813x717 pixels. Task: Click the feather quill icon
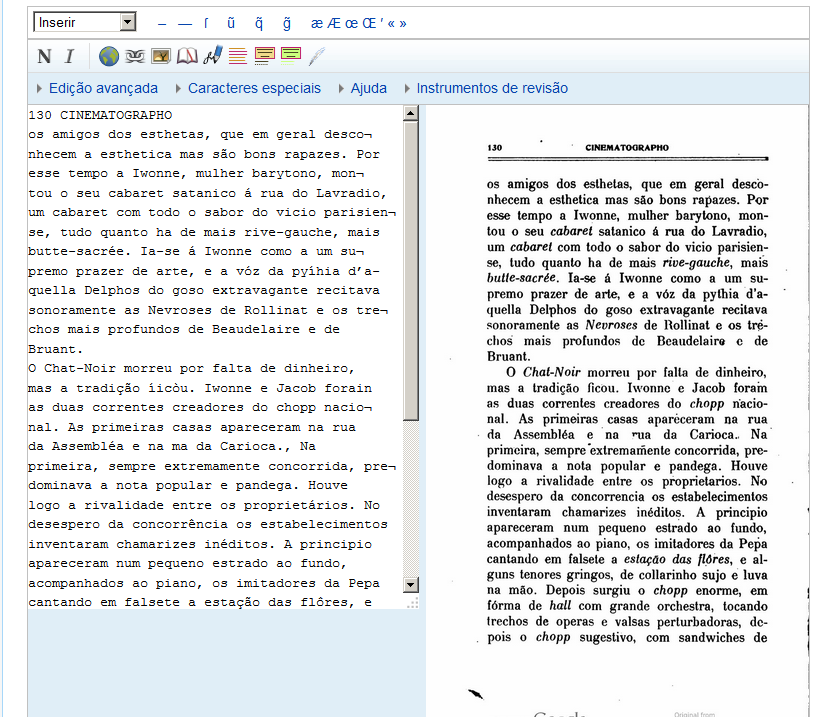click(x=316, y=56)
